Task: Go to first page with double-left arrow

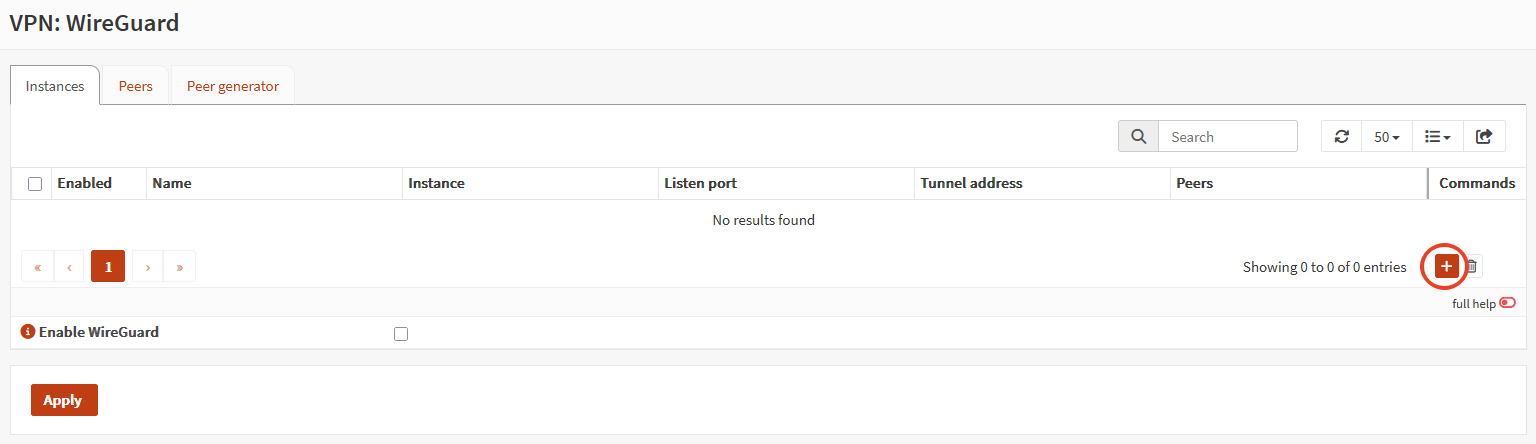Action: click(x=38, y=267)
